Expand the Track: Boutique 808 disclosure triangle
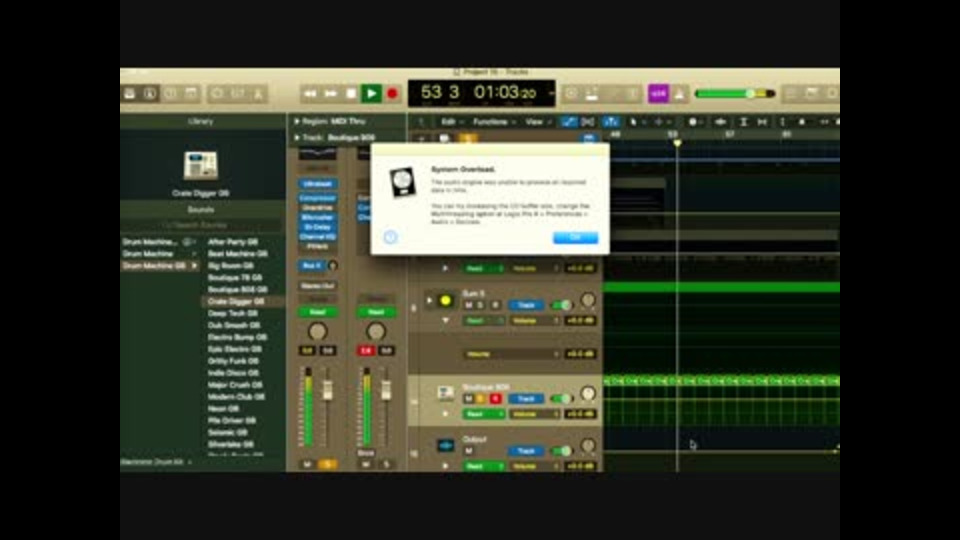The height and width of the screenshot is (540, 960). tap(296, 138)
